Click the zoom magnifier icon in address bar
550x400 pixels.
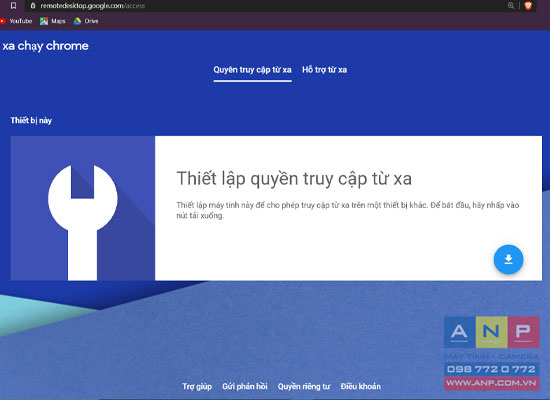point(511,6)
